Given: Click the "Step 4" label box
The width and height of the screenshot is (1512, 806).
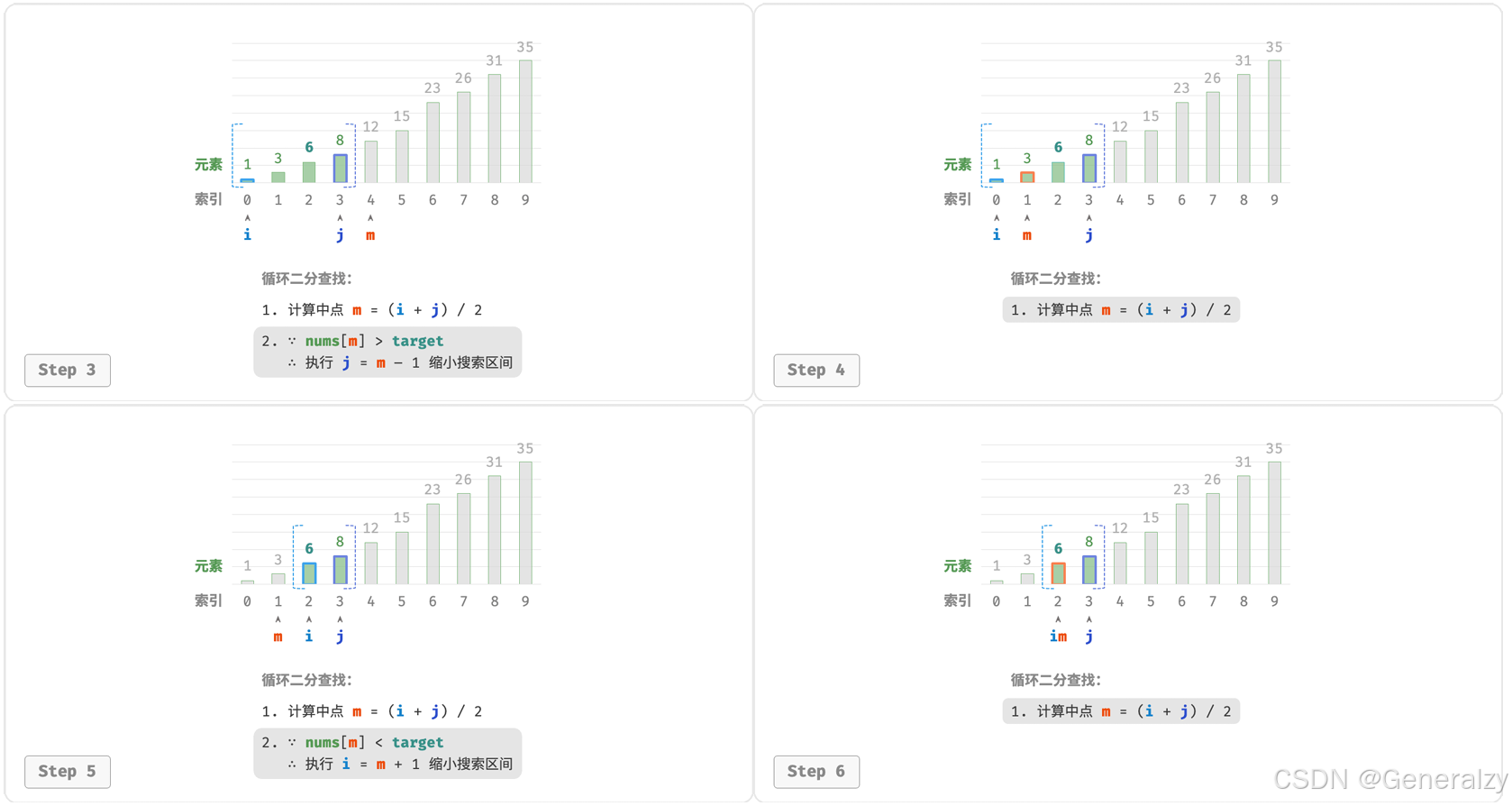Looking at the screenshot, I should 816,370.
